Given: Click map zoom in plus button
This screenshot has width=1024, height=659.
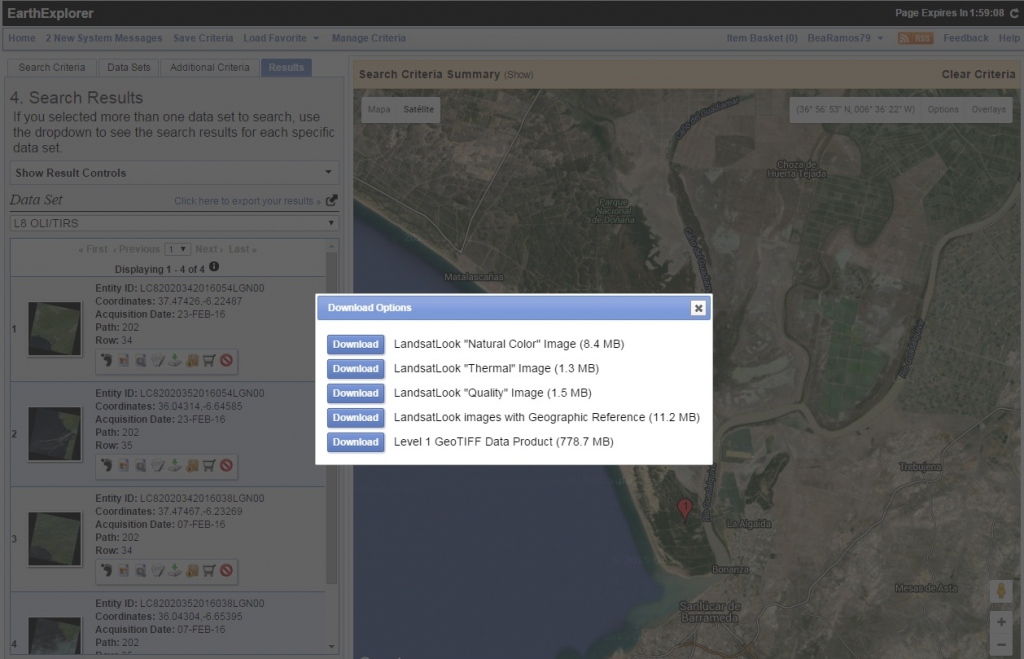Looking at the screenshot, I should coord(1001,621).
